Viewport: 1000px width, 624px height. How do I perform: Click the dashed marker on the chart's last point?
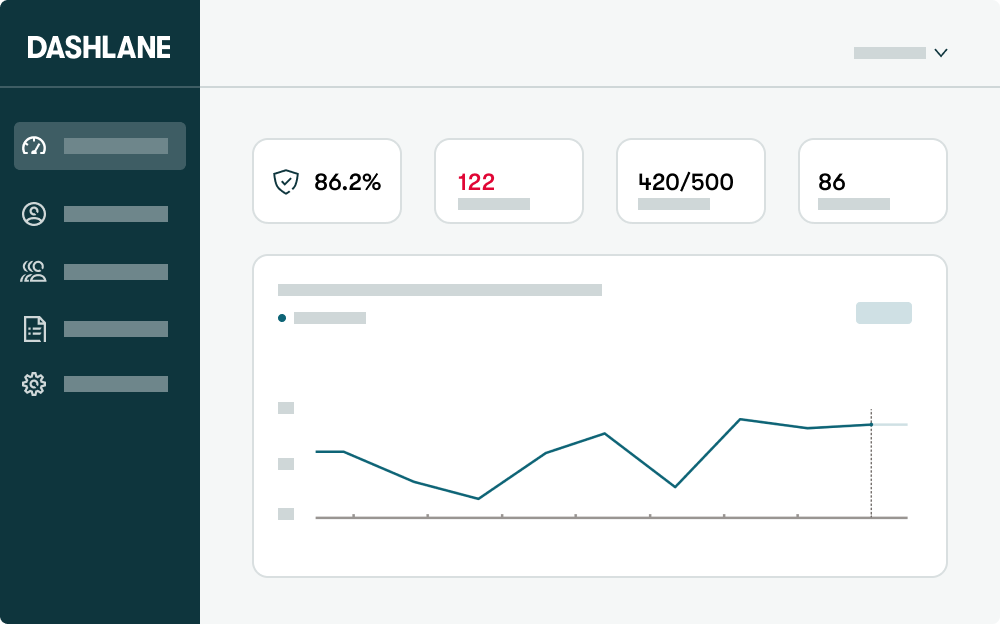point(872,424)
